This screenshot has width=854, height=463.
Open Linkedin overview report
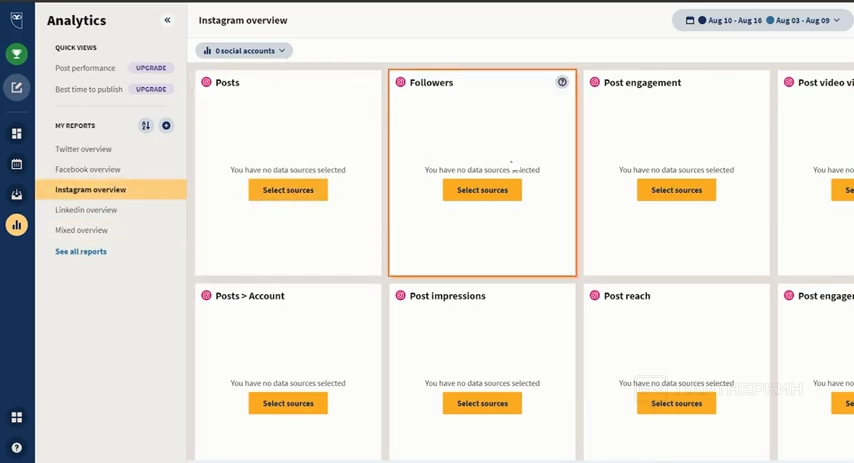(x=86, y=210)
